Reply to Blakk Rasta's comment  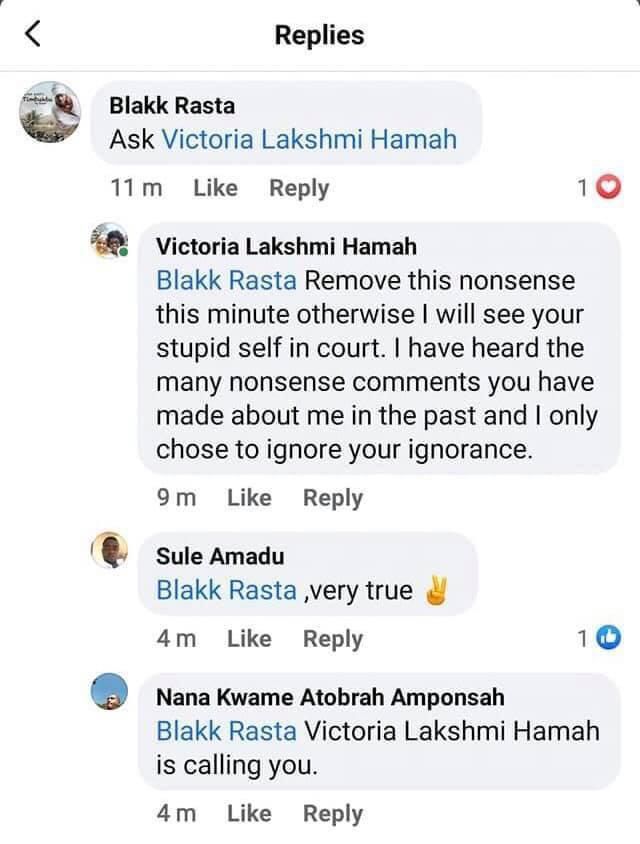(x=298, y=188)
